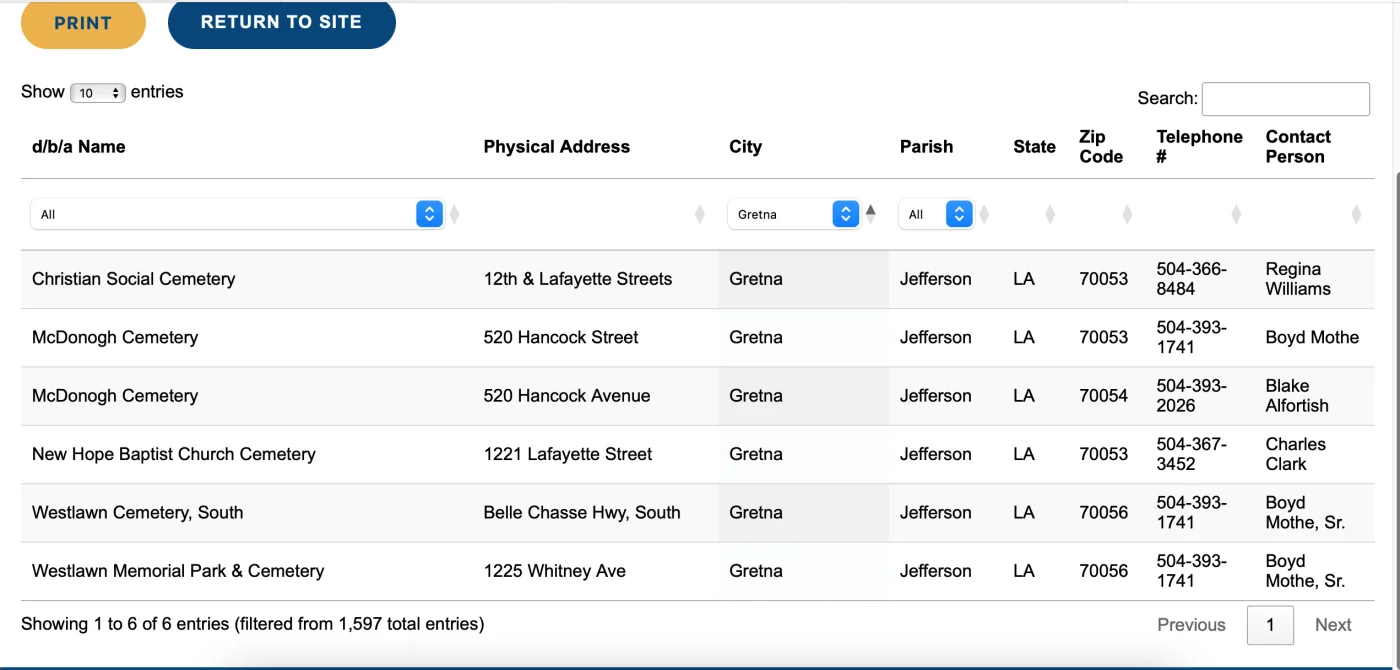Click the Westlawn Memorial Park & Cemetery entry
Image resolution: width=1400 pixels, height=670 pixels.
point(178,571)
